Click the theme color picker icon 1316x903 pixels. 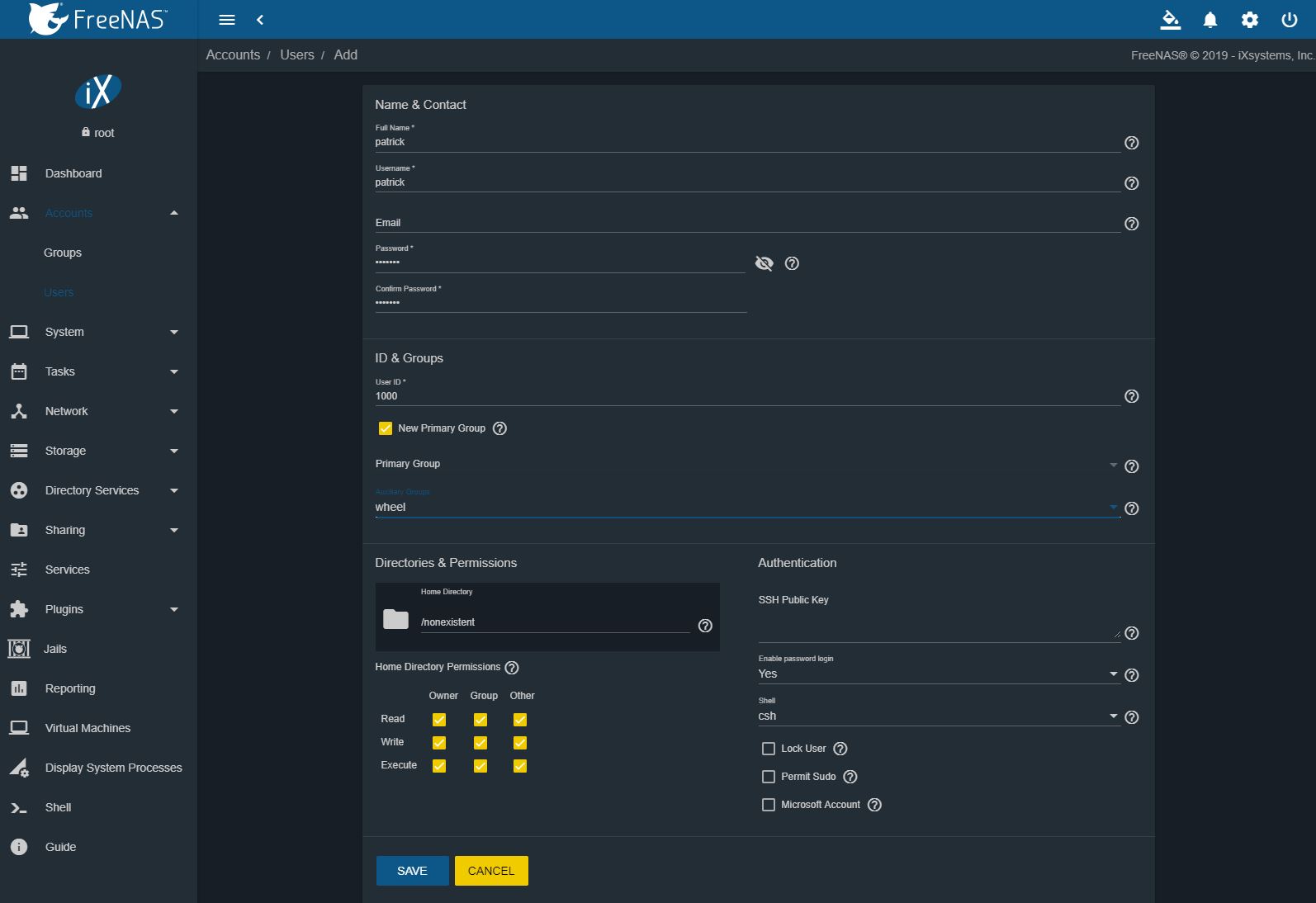click(x=1170, y=20)
